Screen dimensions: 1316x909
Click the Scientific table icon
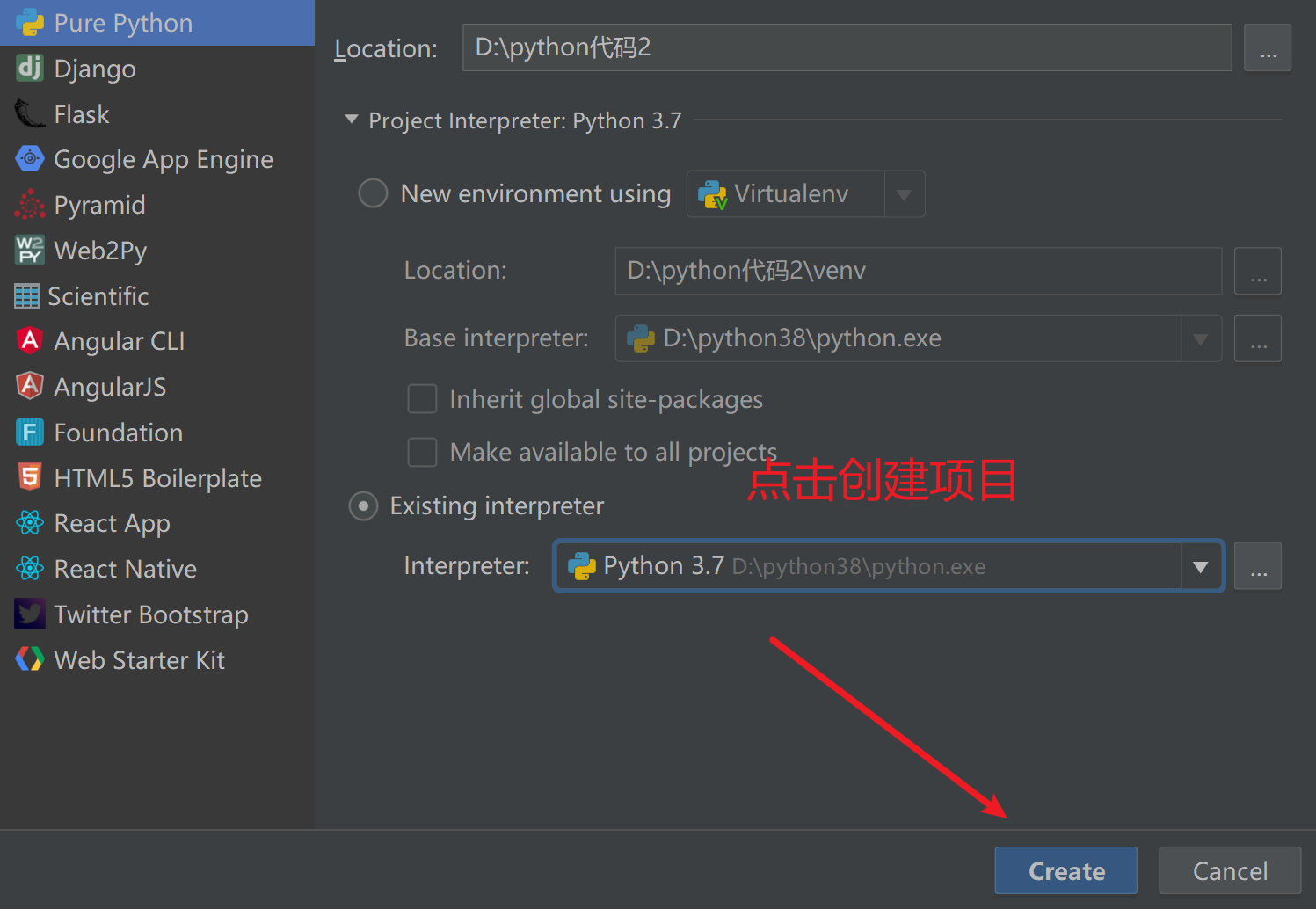coord(26,296)
